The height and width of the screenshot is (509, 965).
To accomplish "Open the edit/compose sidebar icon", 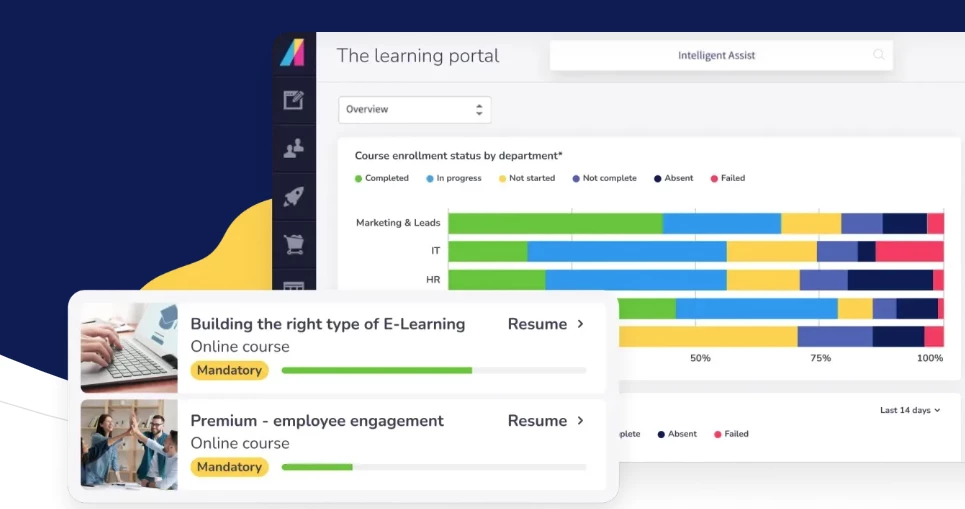I will 294,100.
